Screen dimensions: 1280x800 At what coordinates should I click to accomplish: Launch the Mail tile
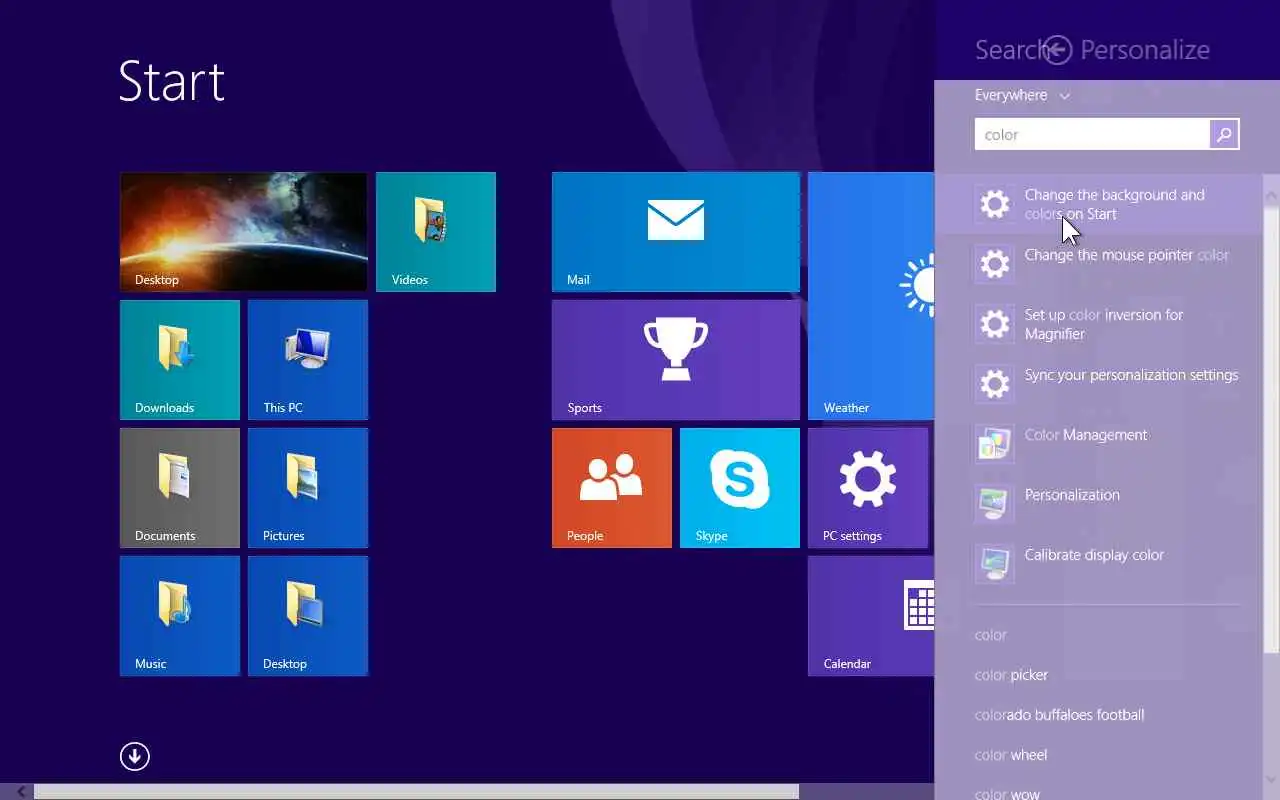[676, 232]
